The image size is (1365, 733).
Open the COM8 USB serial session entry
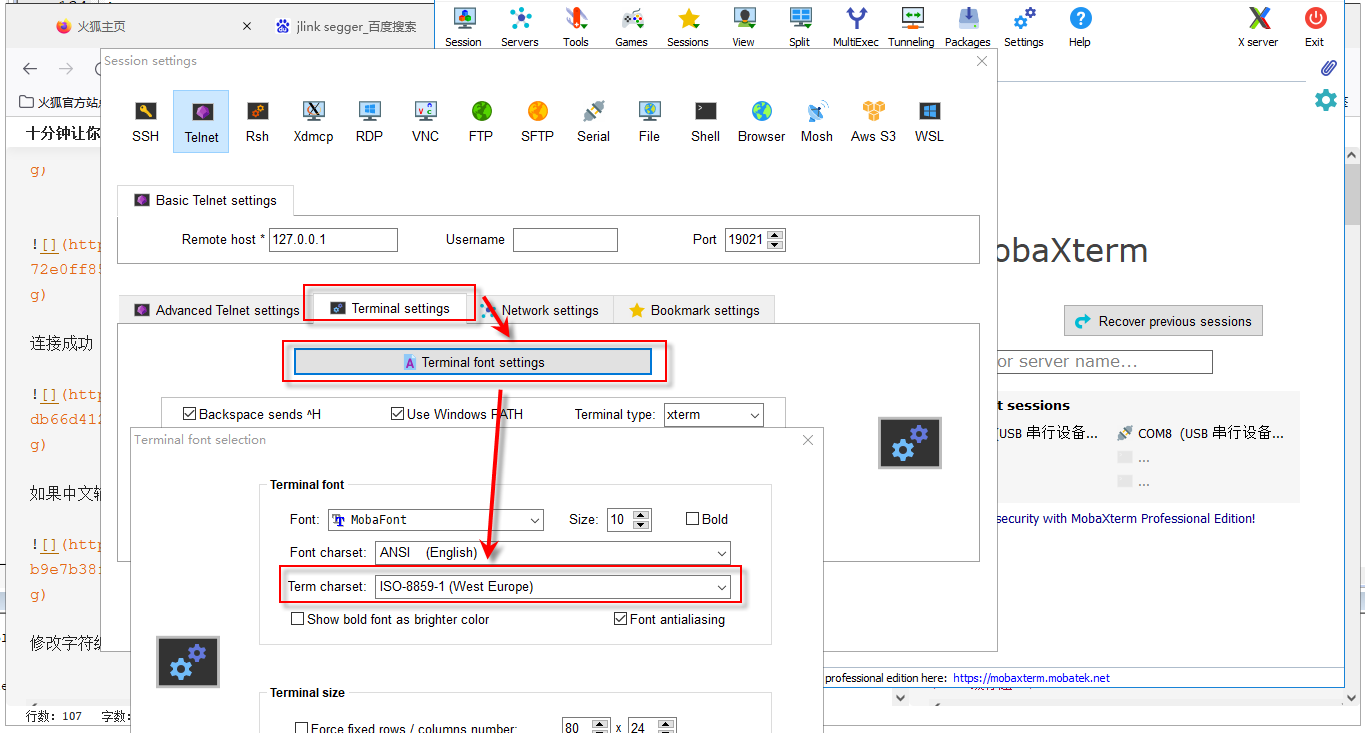click(1201, 433)
